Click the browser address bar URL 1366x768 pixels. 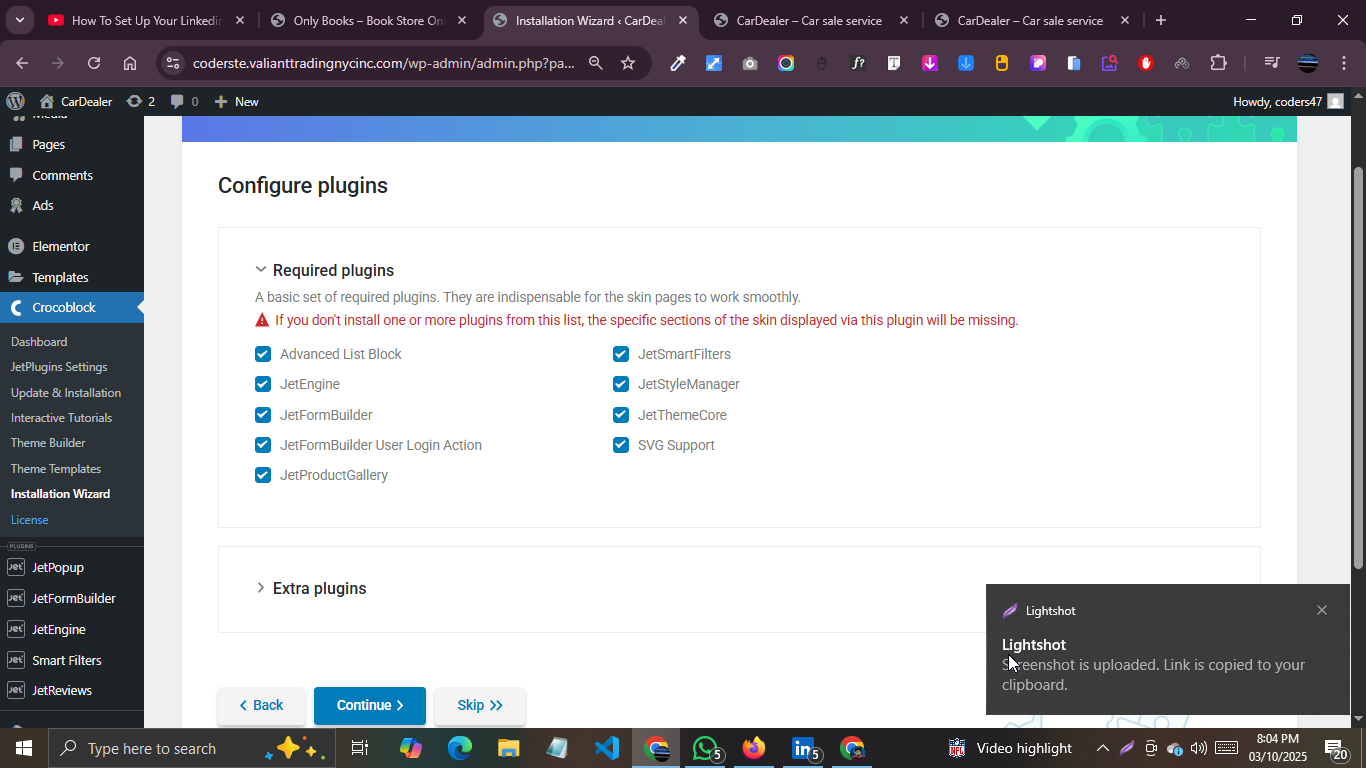coord(383,63)
